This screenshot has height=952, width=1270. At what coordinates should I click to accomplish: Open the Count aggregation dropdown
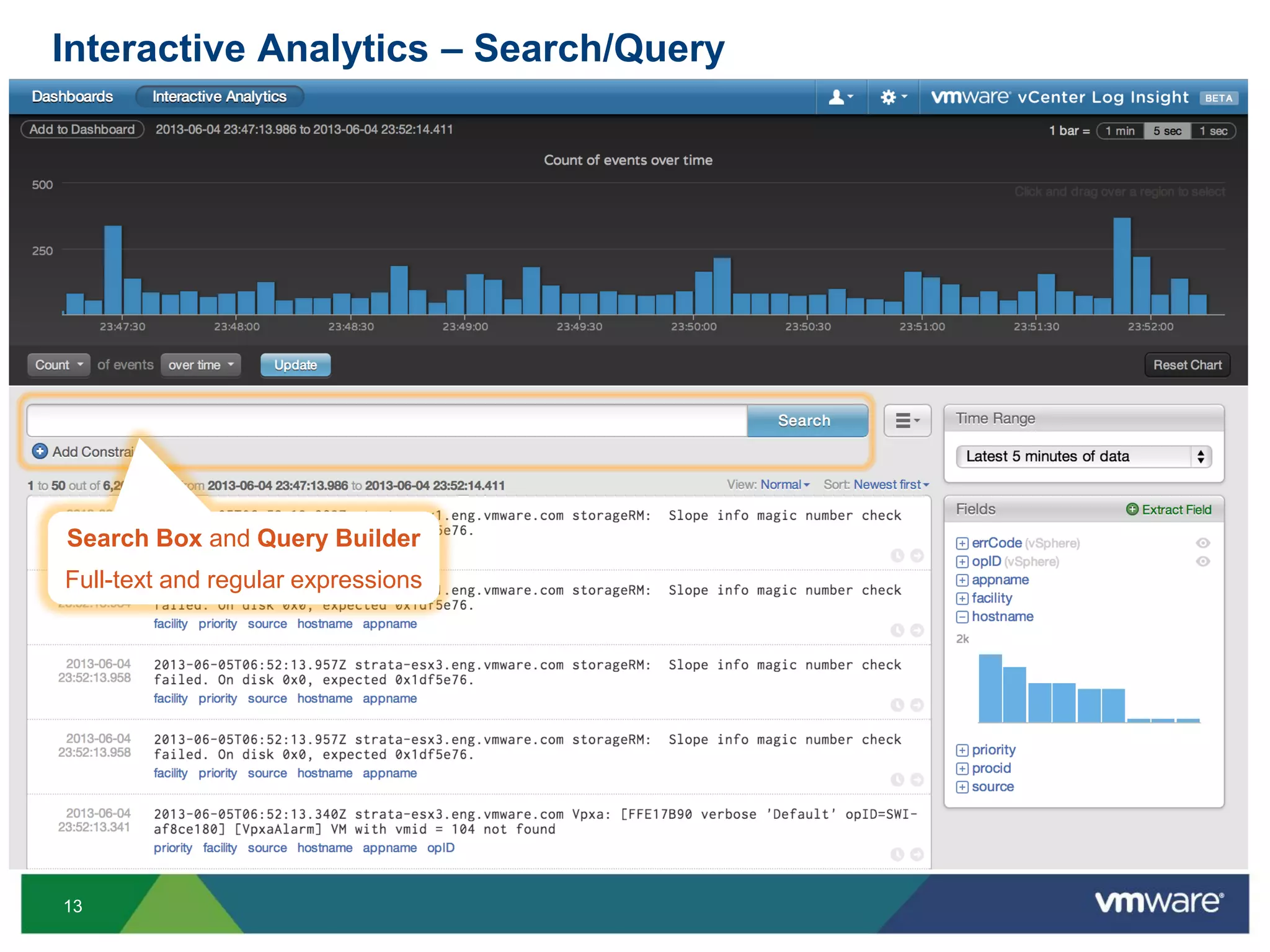[x=58, y=365]
